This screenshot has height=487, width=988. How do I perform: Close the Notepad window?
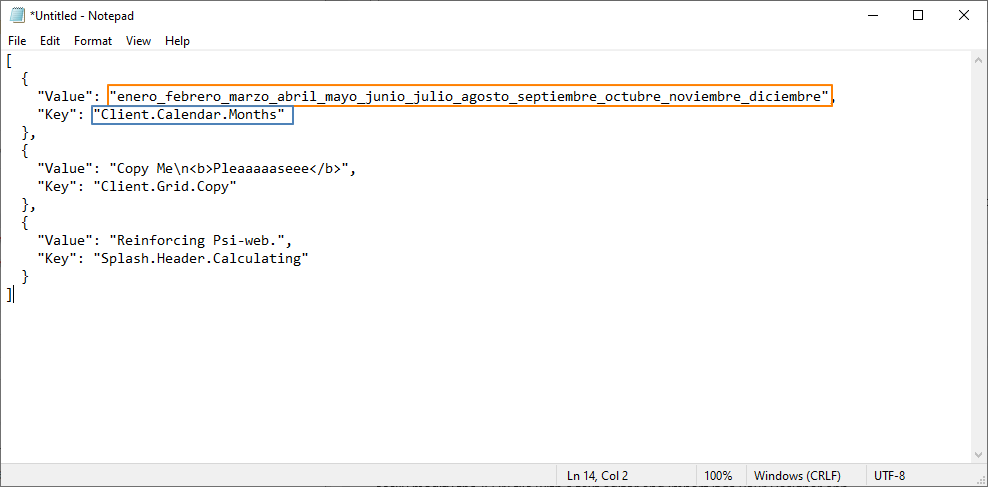pyautogui.click(x=964, y=15)
